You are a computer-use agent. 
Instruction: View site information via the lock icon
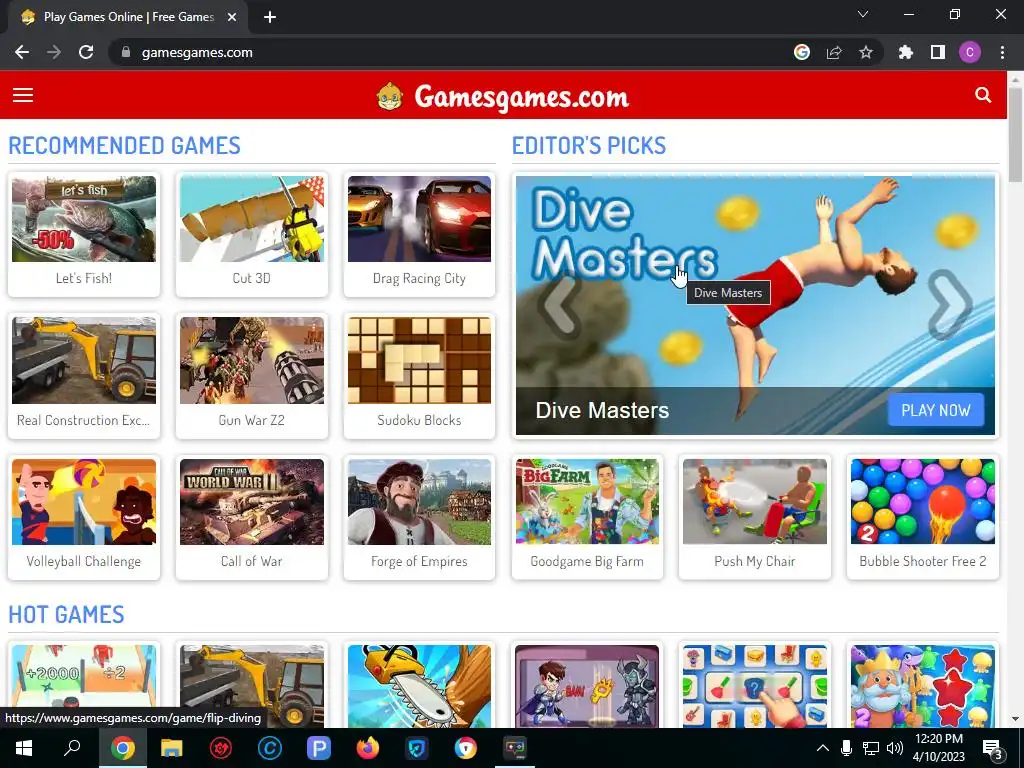point(126,52)
